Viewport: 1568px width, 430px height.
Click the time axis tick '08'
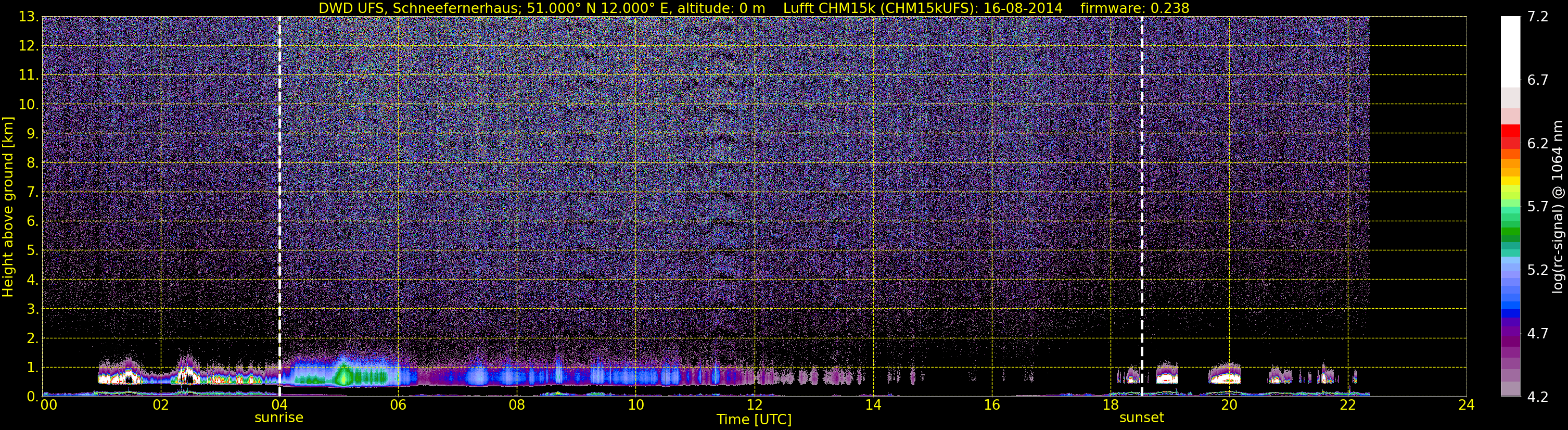coord(517,405)
